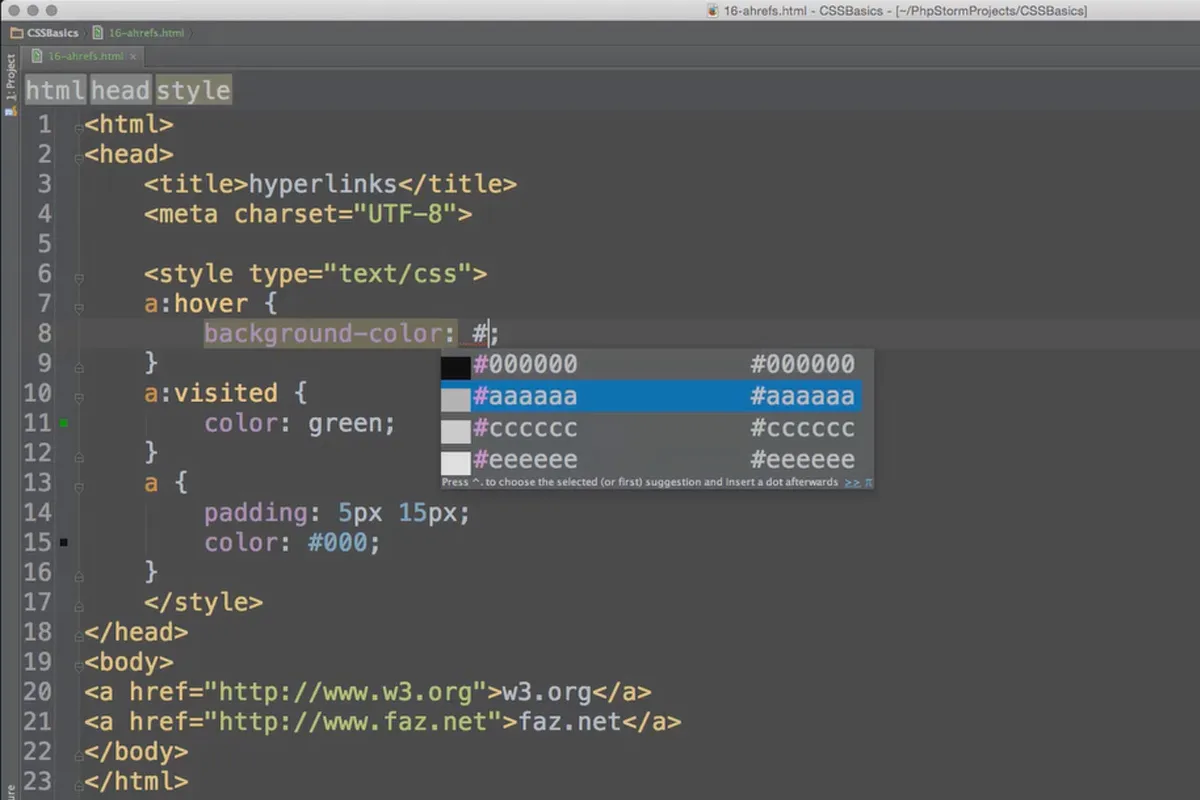Click the head breadcrumb
The width and height of the screenshot is (1200, 800).
[x=120, y=90]
